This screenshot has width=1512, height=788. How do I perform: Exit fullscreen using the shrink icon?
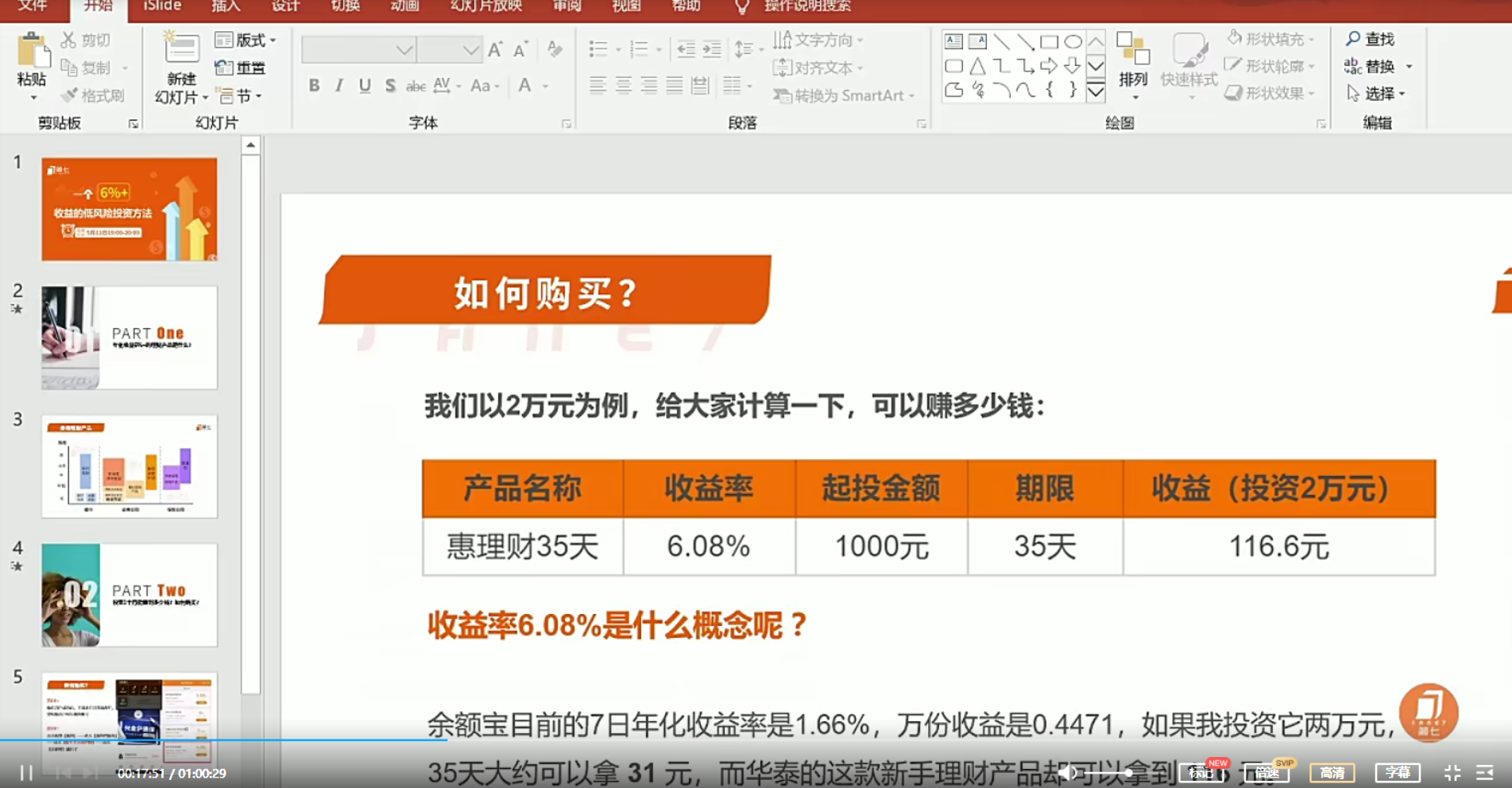(1452, 773)
